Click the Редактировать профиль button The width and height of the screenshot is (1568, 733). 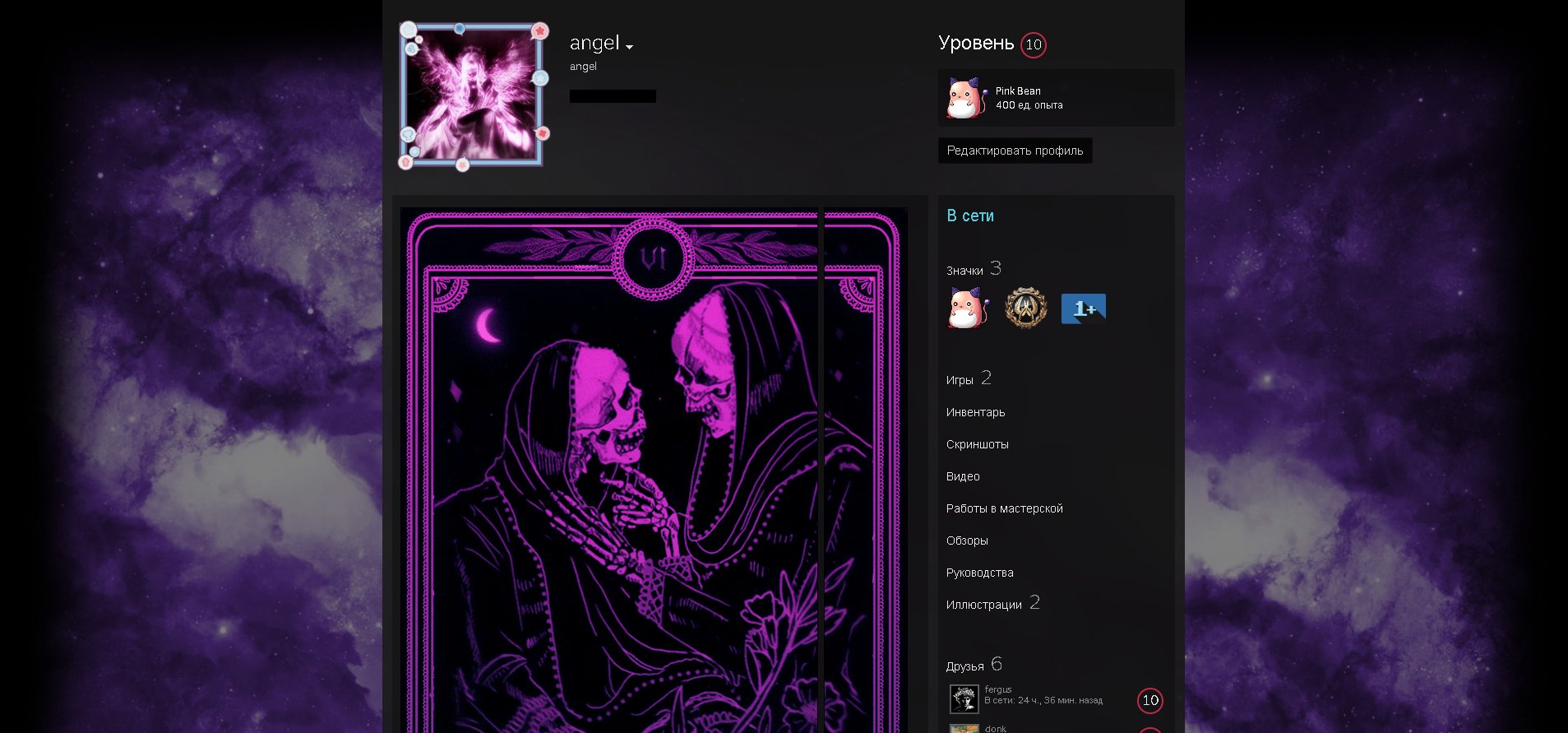click(1015, 151)
